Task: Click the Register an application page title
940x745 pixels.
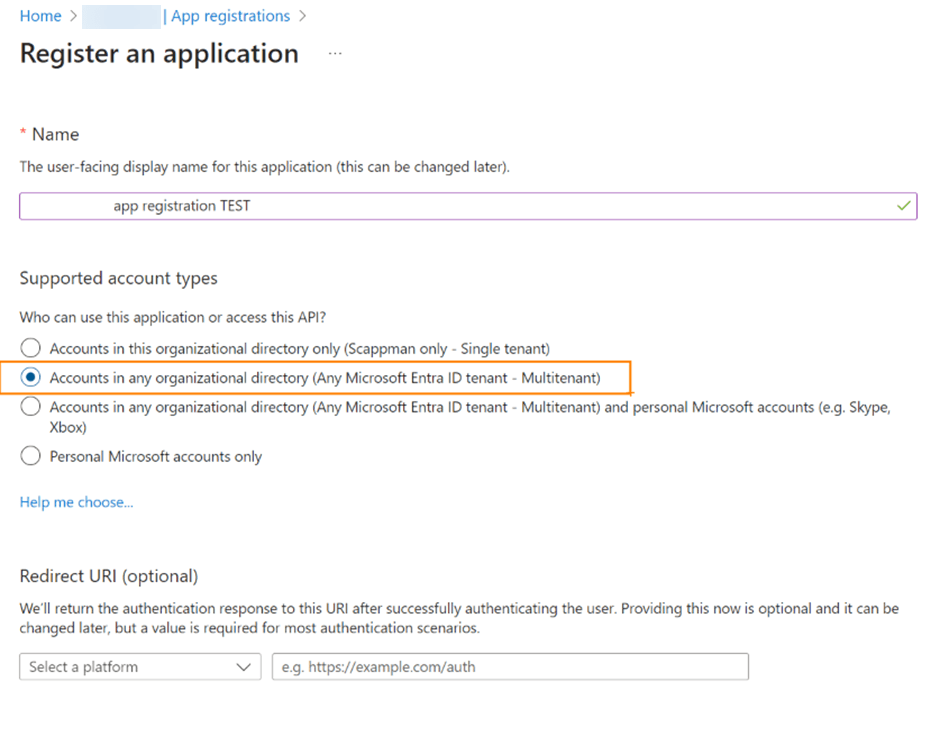Action: 159,54
